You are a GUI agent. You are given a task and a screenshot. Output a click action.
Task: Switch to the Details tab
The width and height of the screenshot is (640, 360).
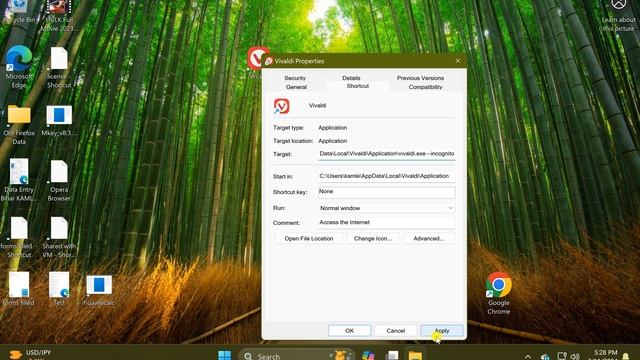pyautogui.click(x=351, y=78)
